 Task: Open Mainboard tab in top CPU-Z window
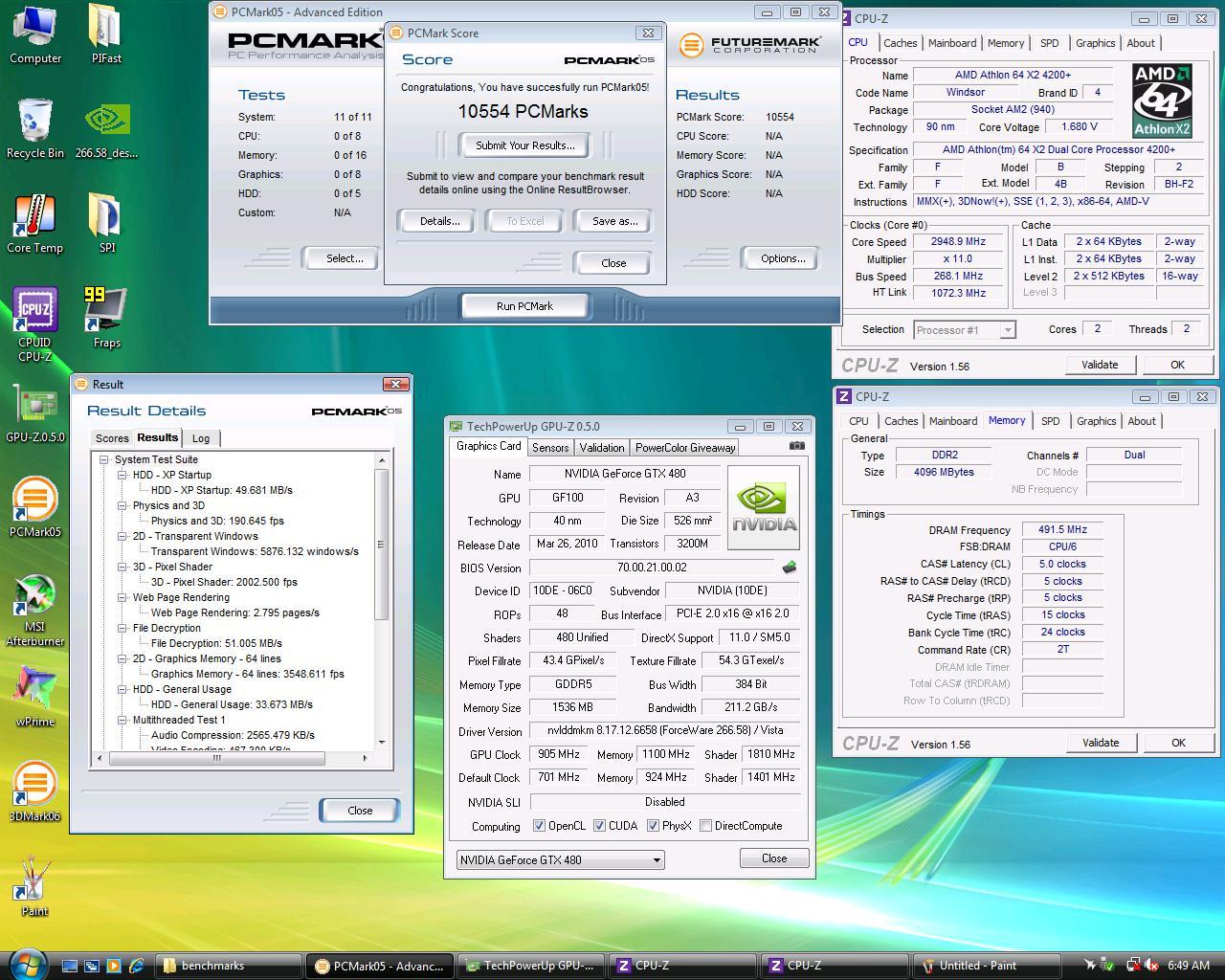point(952,43)
